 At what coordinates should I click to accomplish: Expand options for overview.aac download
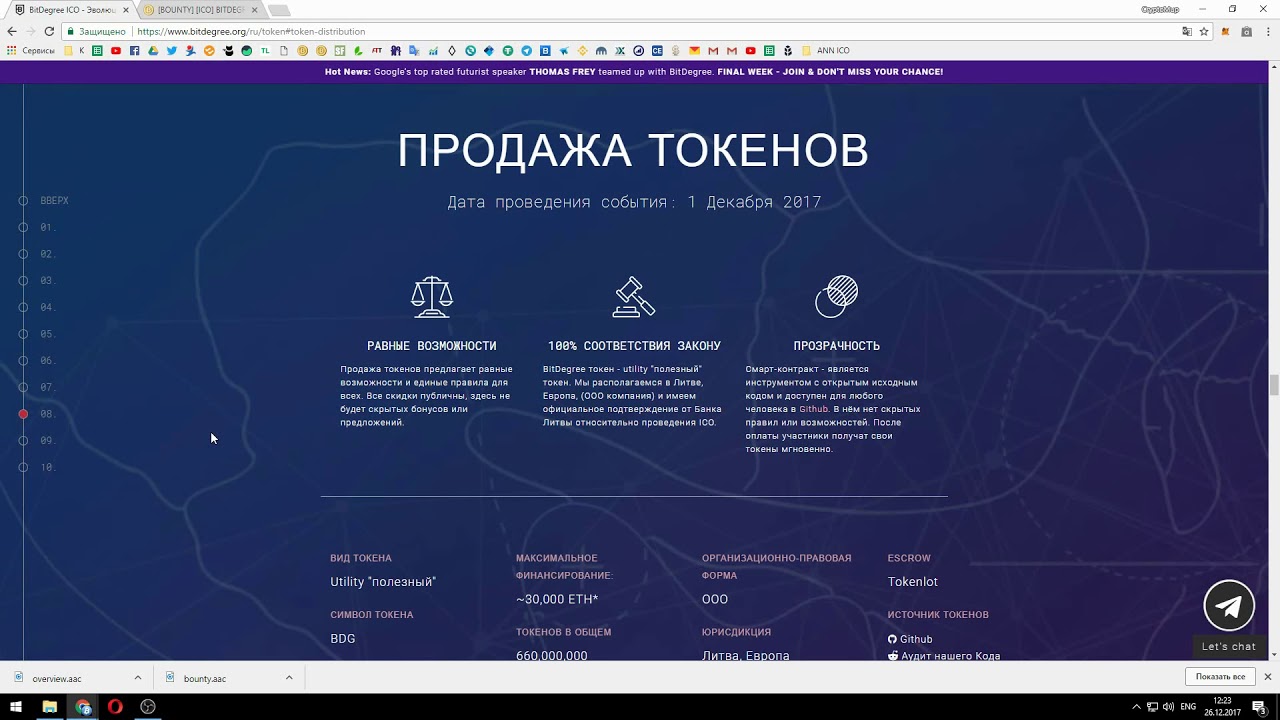click(x=137, y=678)
